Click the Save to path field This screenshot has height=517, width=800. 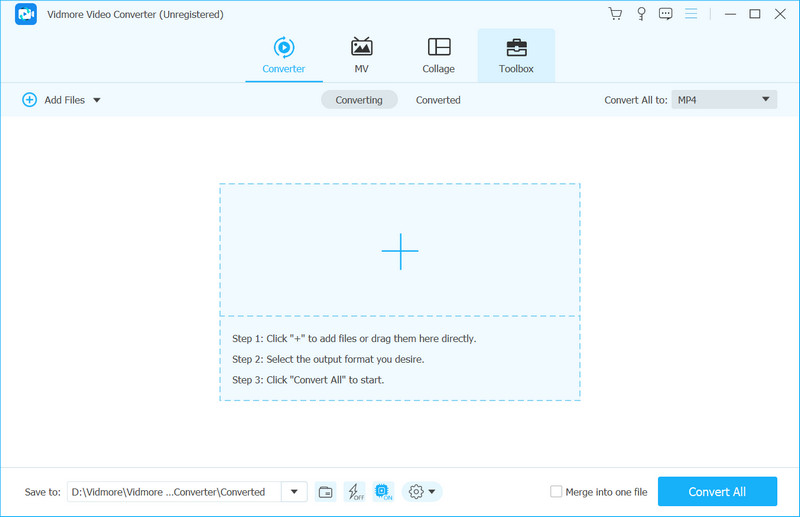tap(174, 492)
